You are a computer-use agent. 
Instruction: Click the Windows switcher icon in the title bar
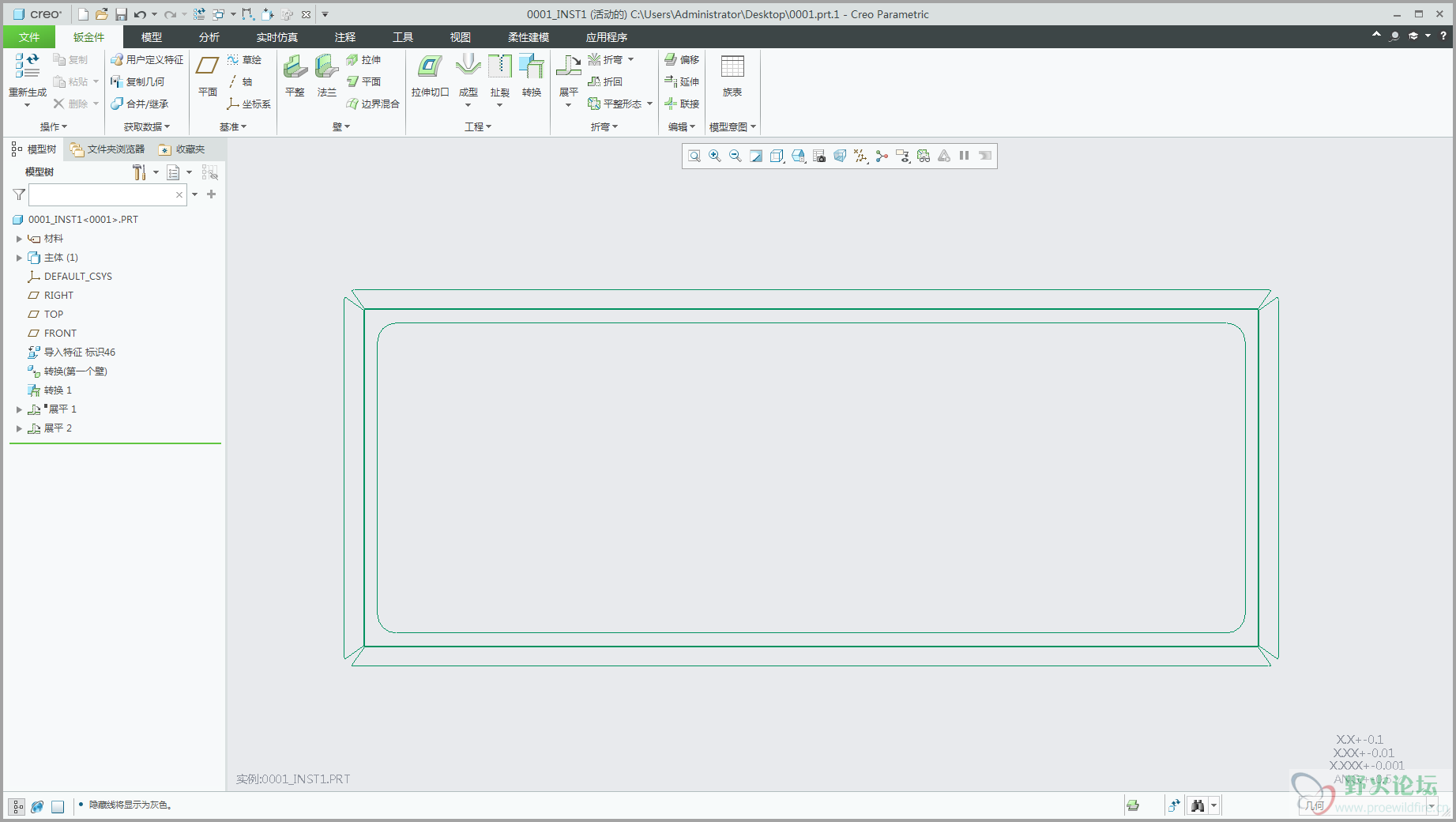[x=219, y=14]
